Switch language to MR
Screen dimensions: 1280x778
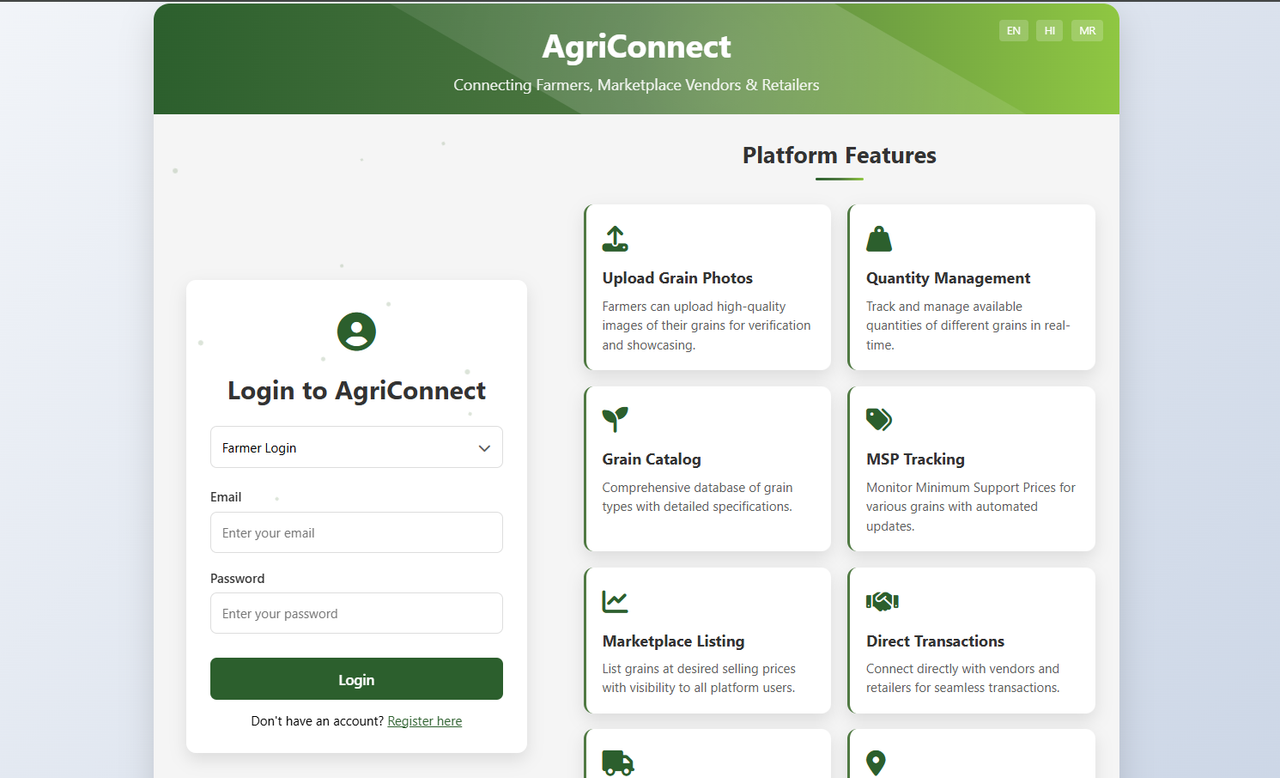[1087, 31]
